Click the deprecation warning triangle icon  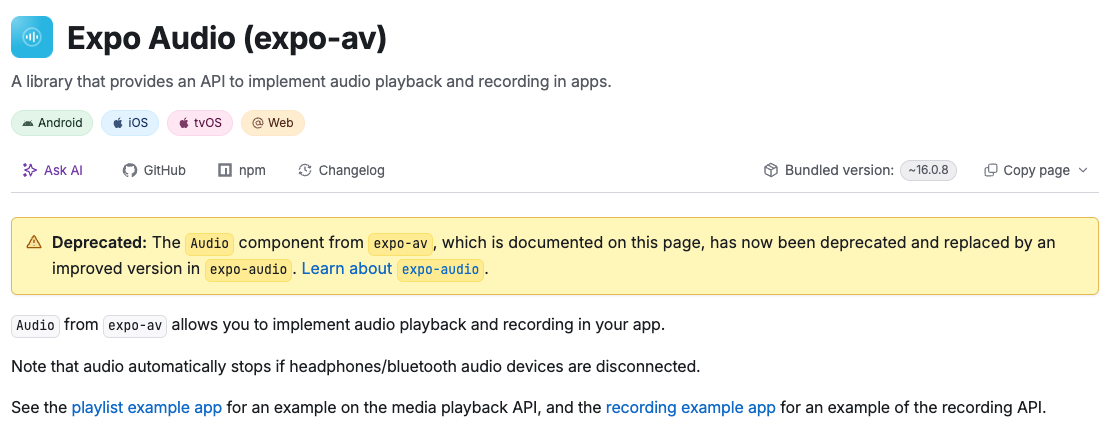point(34,242)
